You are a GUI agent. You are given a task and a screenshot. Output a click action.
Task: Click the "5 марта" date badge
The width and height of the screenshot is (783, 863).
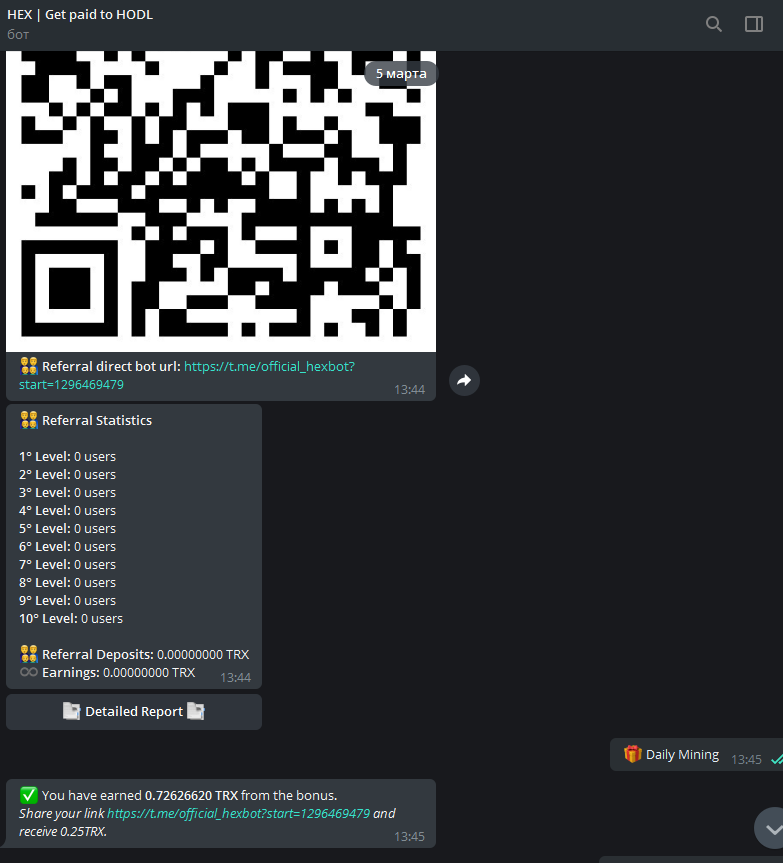pos(401,73)
